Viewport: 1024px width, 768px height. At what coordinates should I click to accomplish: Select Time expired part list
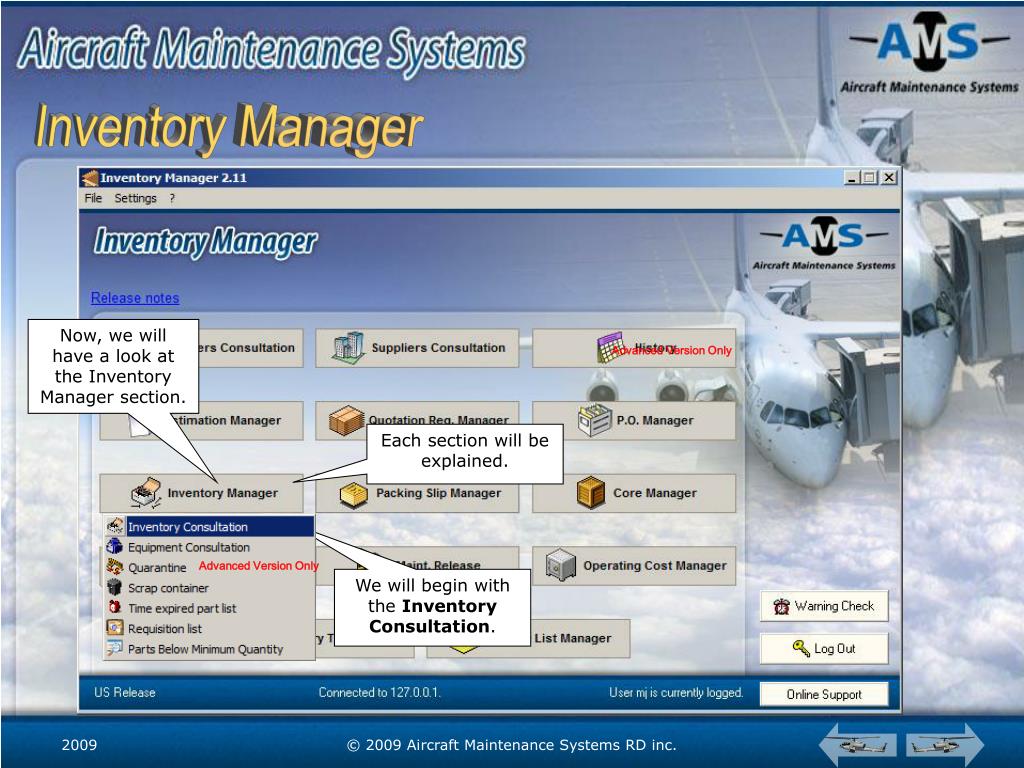click(x=209, y=608)
